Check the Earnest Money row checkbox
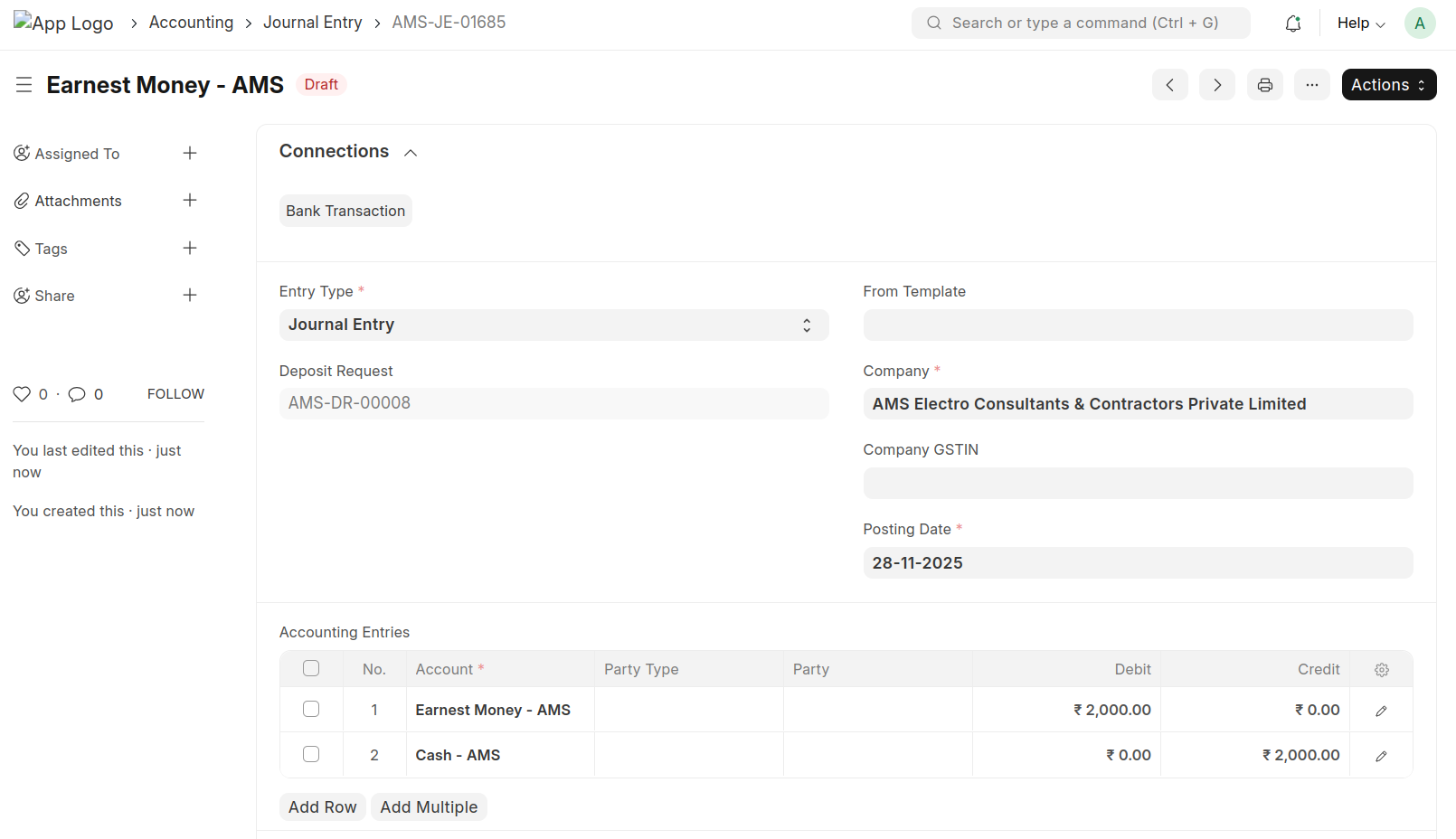 [311, 710]
